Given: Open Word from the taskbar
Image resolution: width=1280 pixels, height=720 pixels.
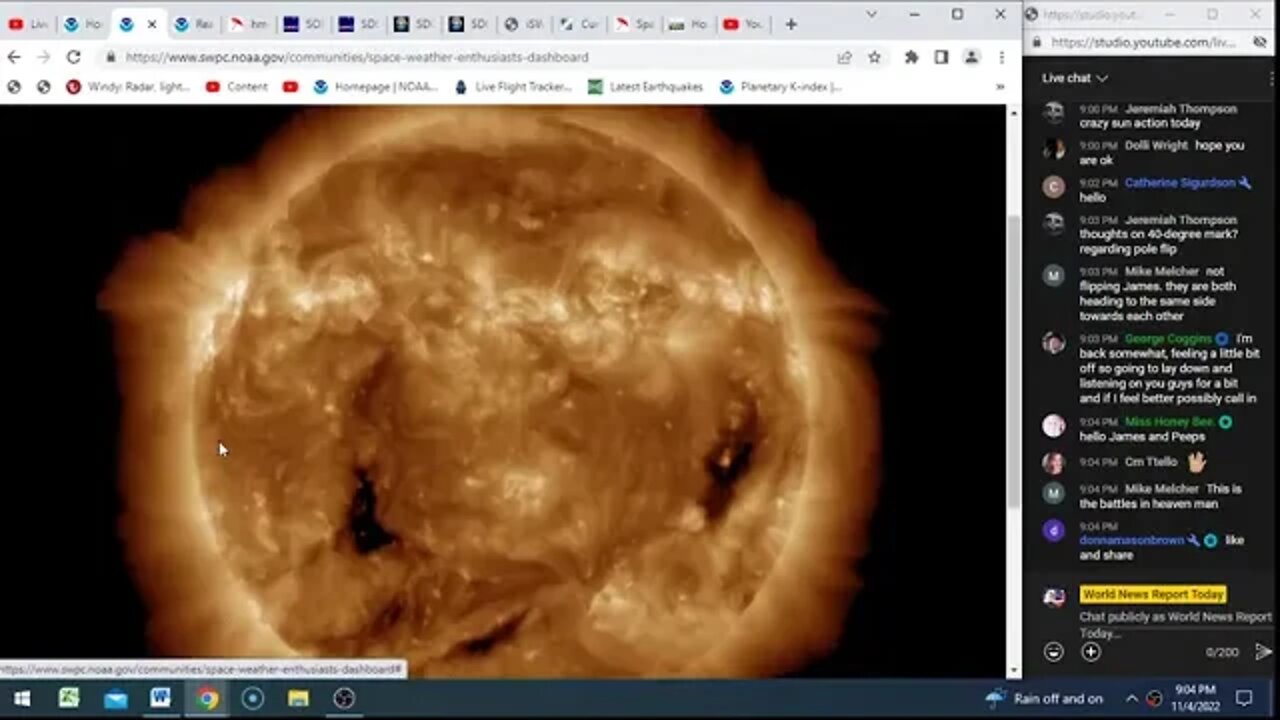Looking at the screenshot, I should coord(160,698).
